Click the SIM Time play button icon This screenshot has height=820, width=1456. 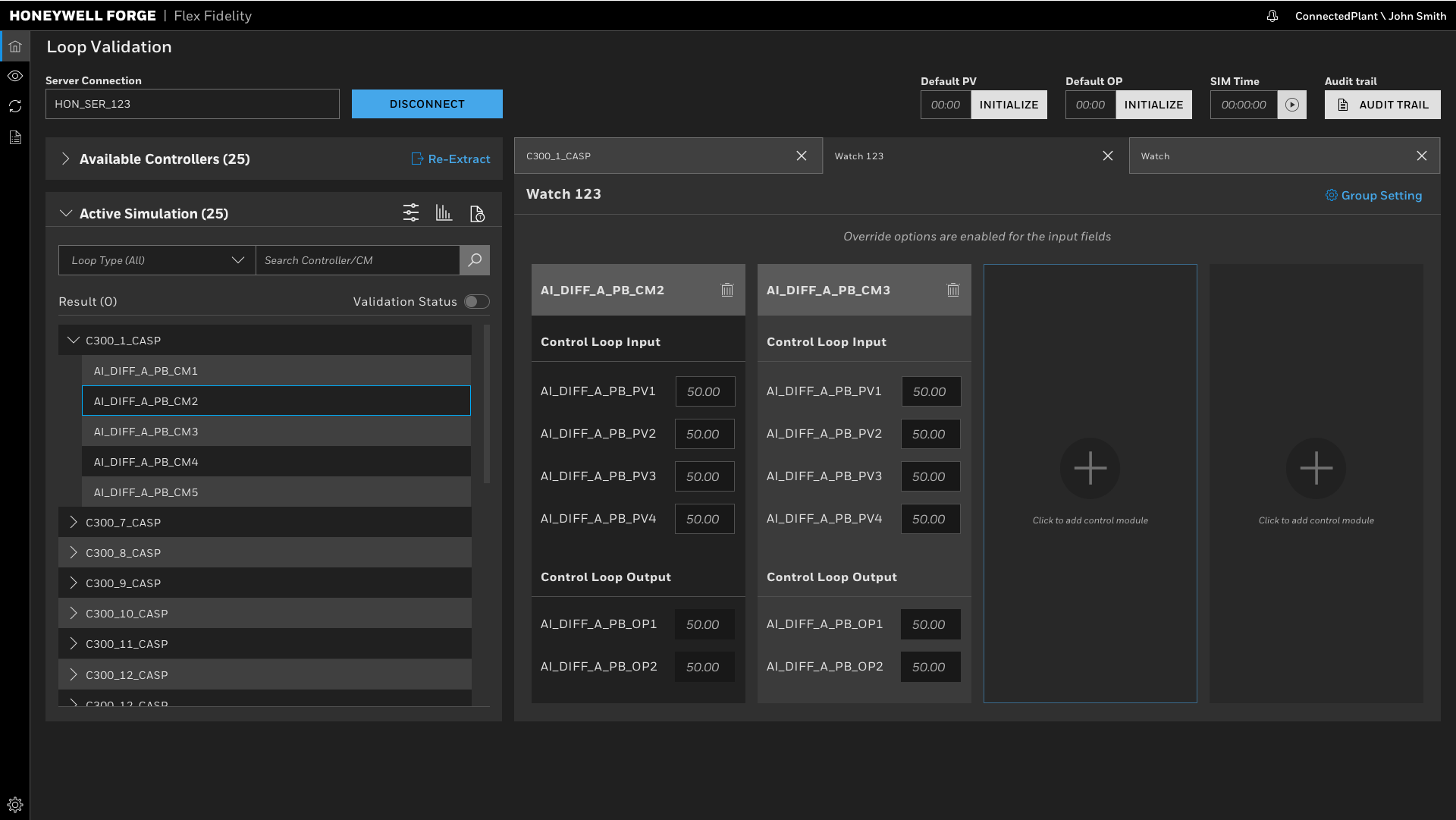pyautogui.click(x=1293, y=104)
